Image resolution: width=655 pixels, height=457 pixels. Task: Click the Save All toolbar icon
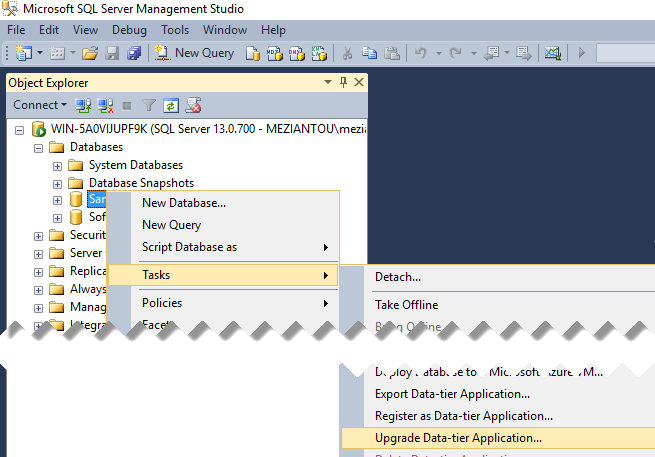pos(134,53)
